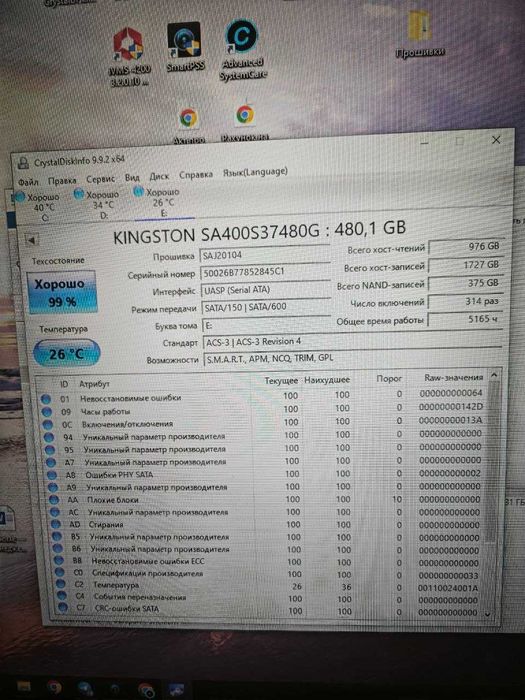
Task: Click the status circle icon of row AA
Action: coord(54,500)
